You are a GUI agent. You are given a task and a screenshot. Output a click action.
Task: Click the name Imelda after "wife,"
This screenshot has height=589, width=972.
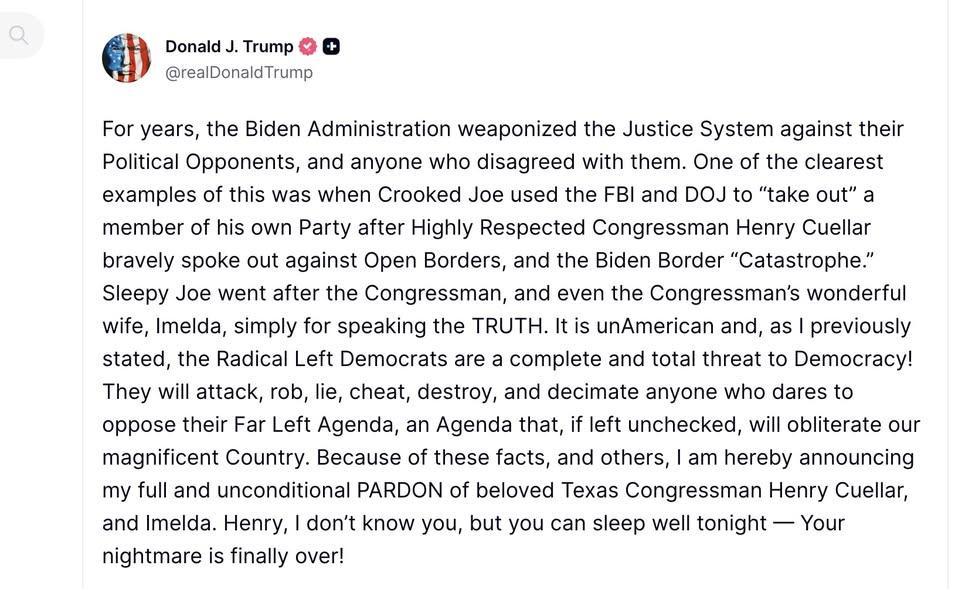(x=191, y=326)
